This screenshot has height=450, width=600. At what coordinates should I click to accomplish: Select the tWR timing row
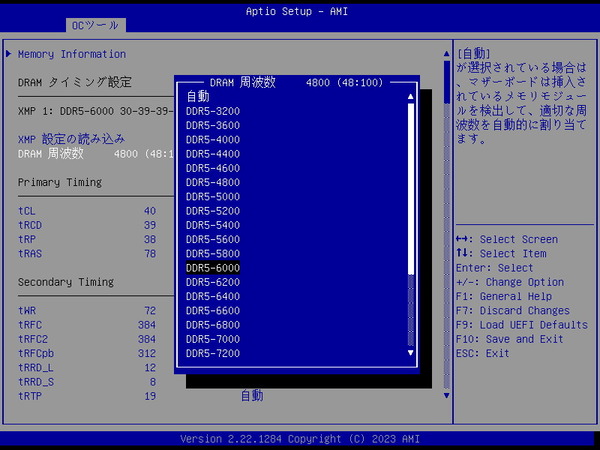tap(87, 310)
